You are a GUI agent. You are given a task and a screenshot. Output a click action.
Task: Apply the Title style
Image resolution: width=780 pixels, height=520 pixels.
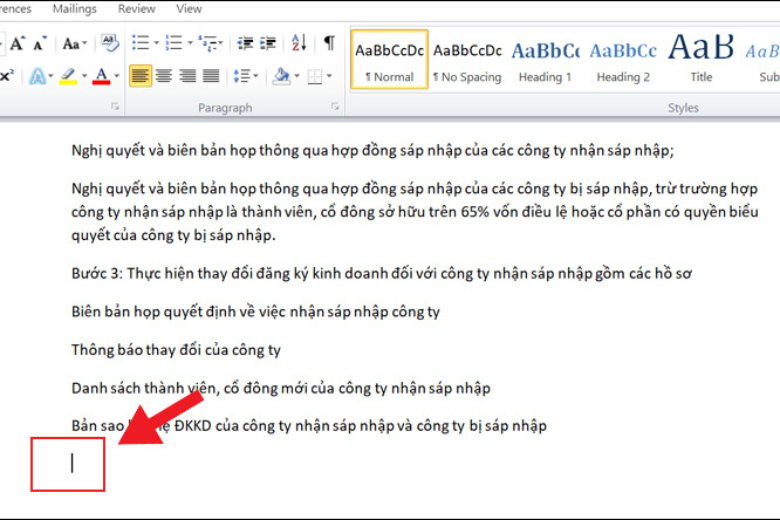pos(701,59)
